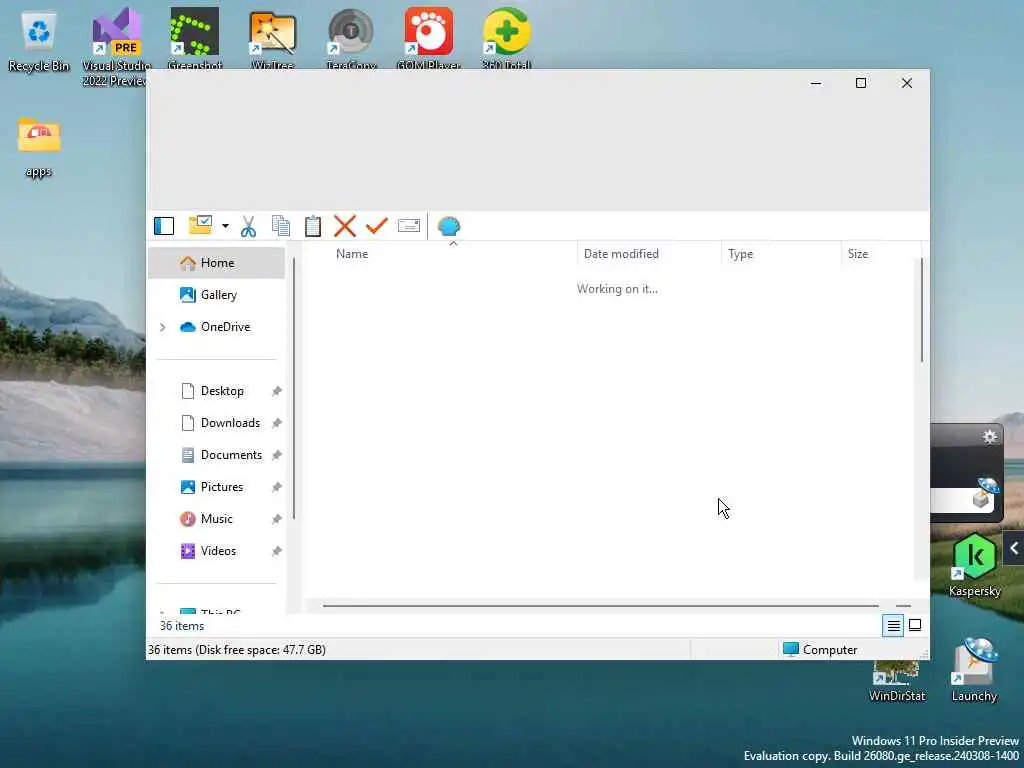This screenshot has height=768, width=1024.
Task: Toggle the navigation pane toolbar button
Action: click(164, 226)
